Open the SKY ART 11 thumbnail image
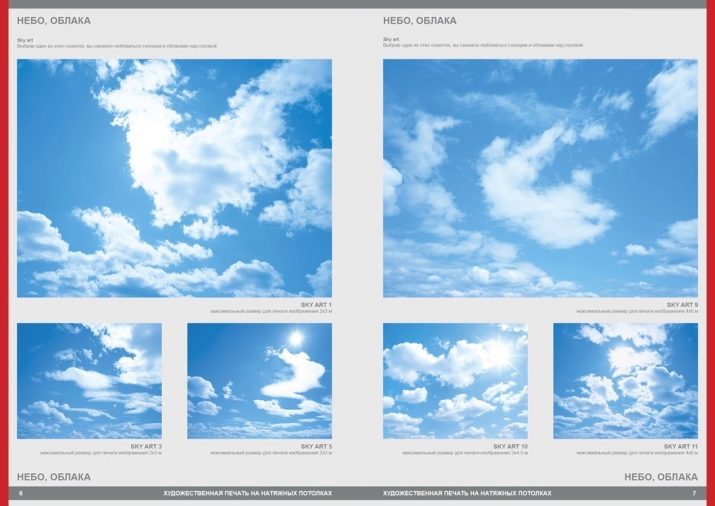Image resolution: width=715 pixels, height=506 pixels. [625, 380]
